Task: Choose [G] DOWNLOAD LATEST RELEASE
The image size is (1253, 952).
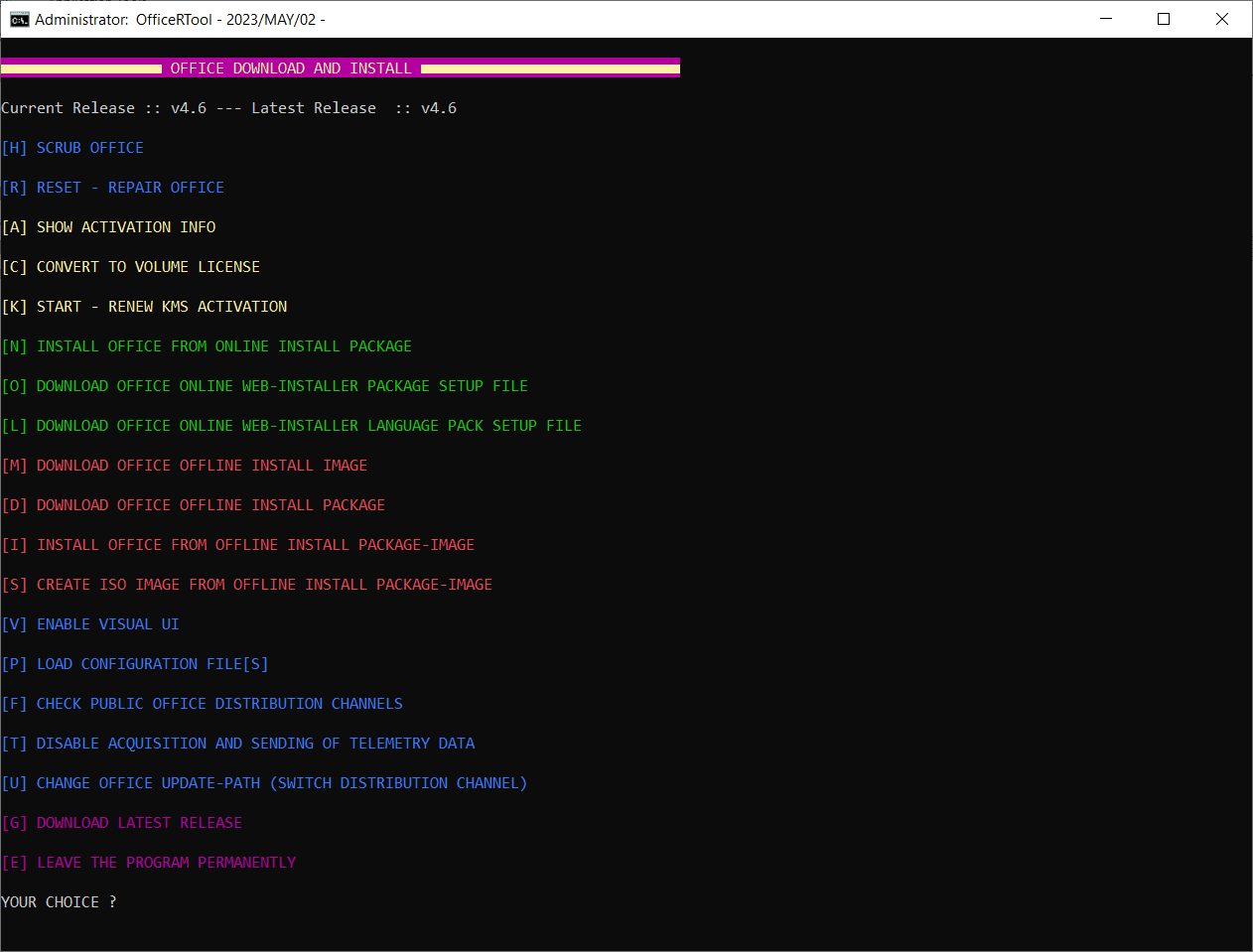Action: pos(122,823)
